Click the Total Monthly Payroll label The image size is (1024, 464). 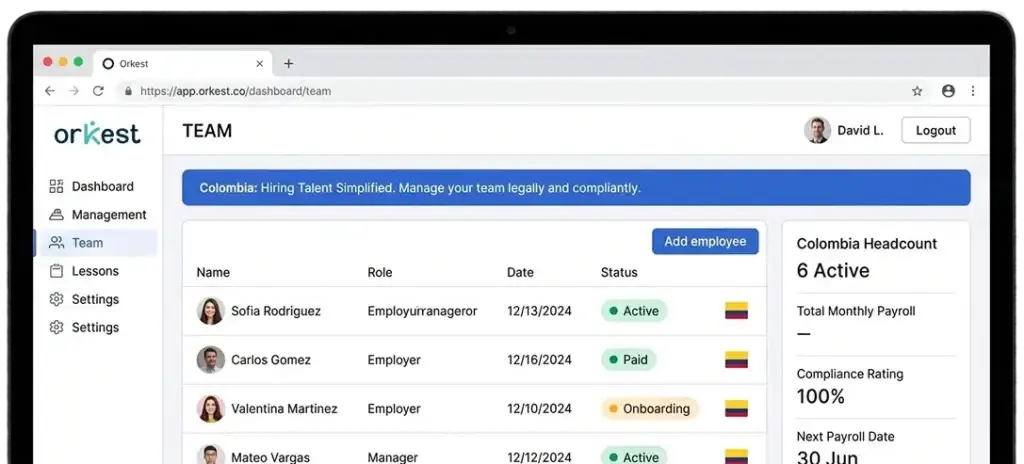tap(856, 311)
